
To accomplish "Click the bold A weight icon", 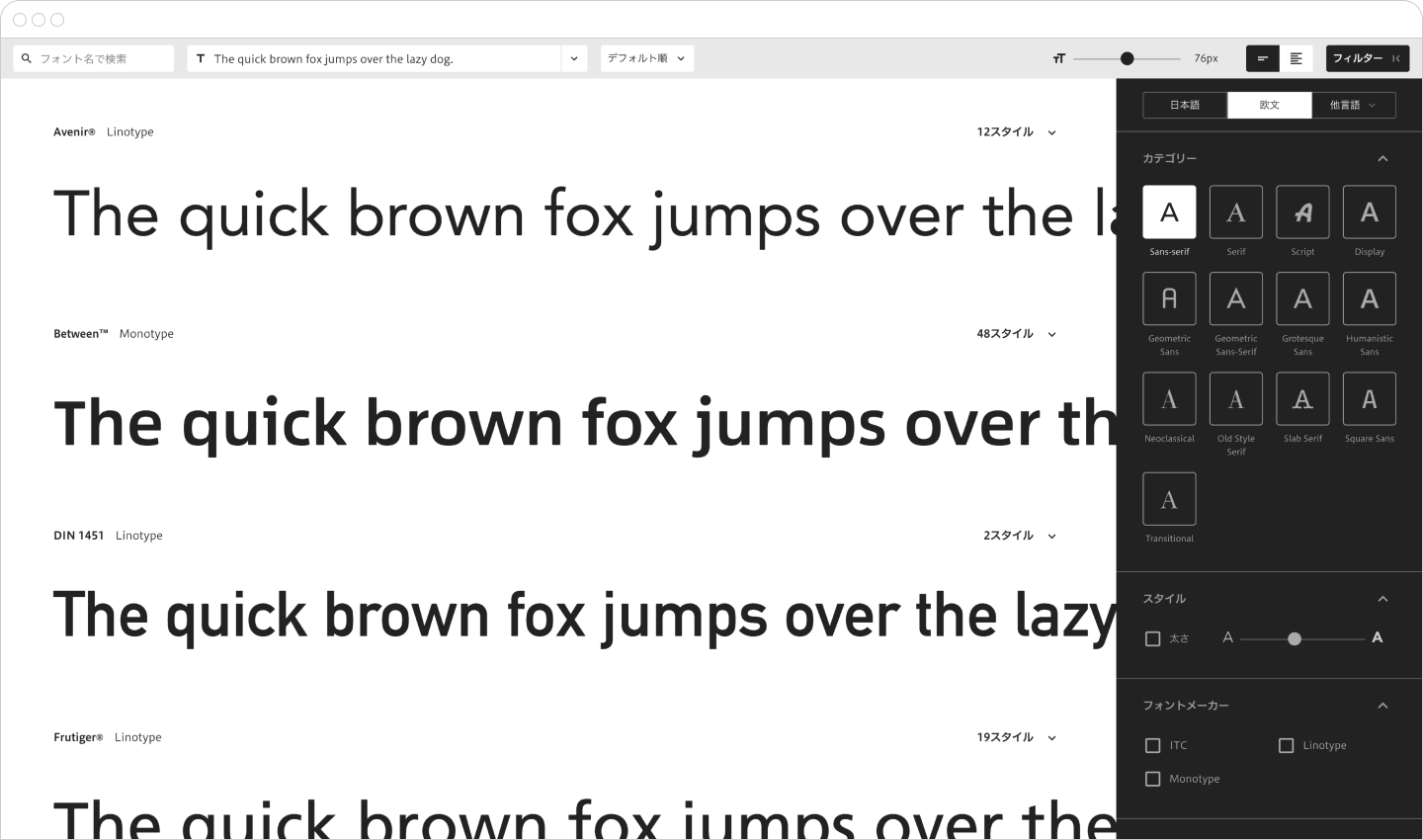I will 1377,637.
